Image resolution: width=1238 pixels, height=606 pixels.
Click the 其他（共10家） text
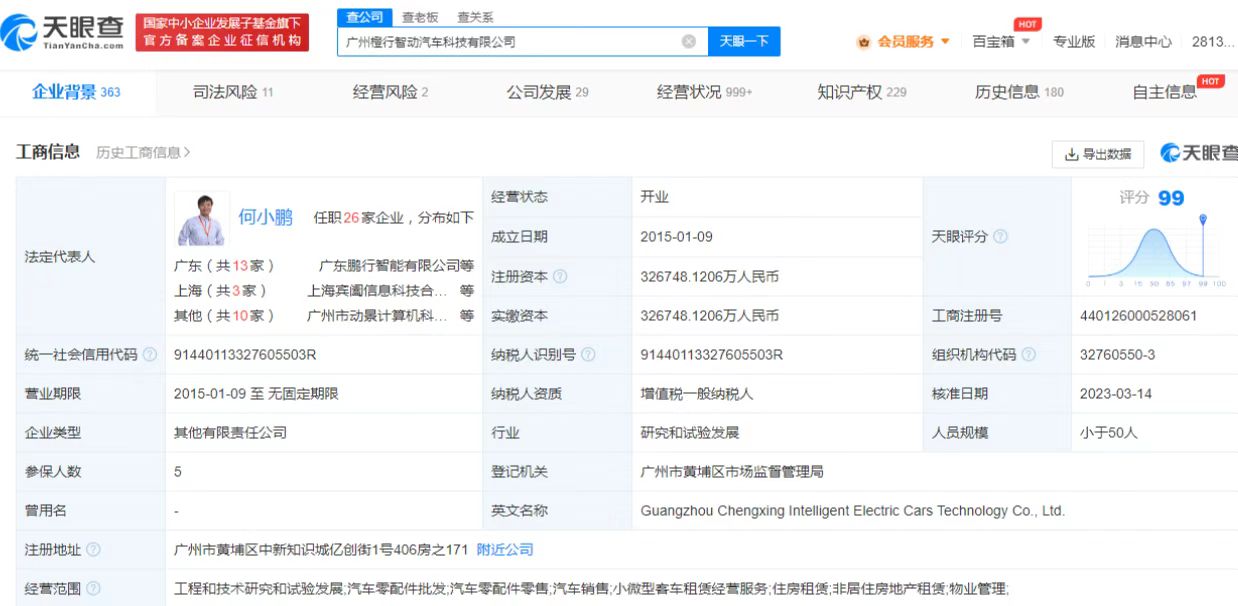tap(225, 316)
